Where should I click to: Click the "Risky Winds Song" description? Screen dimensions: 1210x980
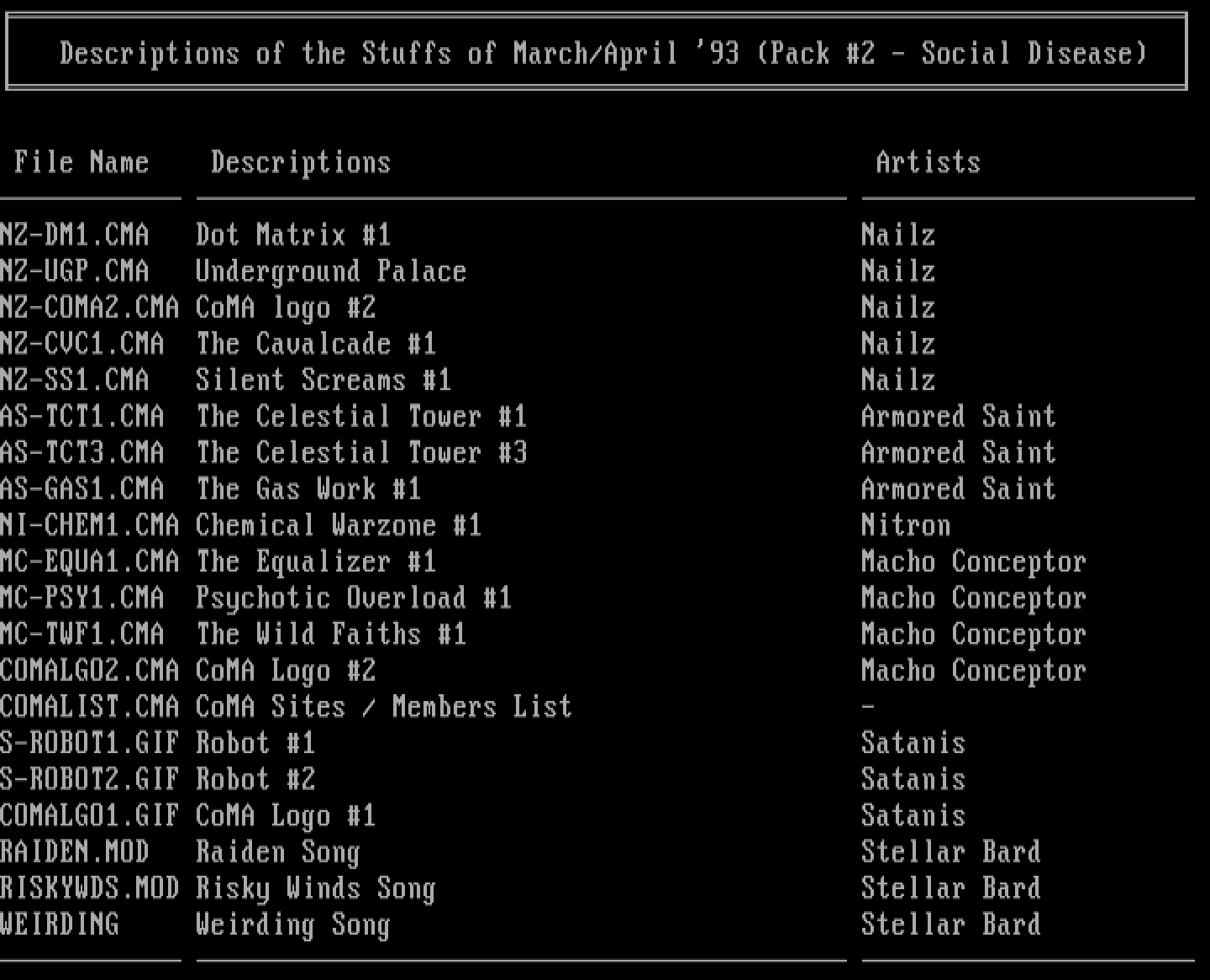coord(315,888)
